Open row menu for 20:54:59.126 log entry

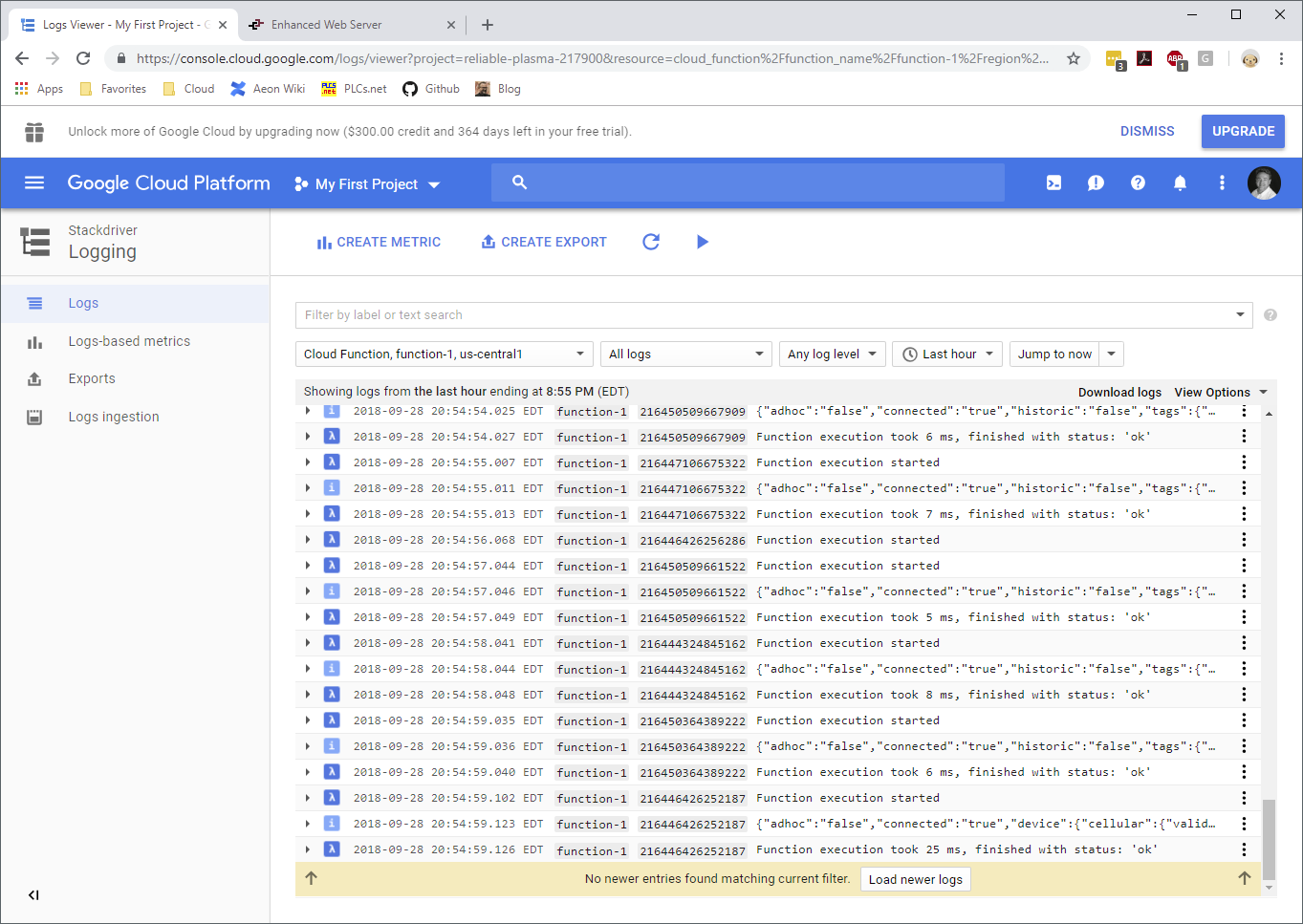point(1244,849)
